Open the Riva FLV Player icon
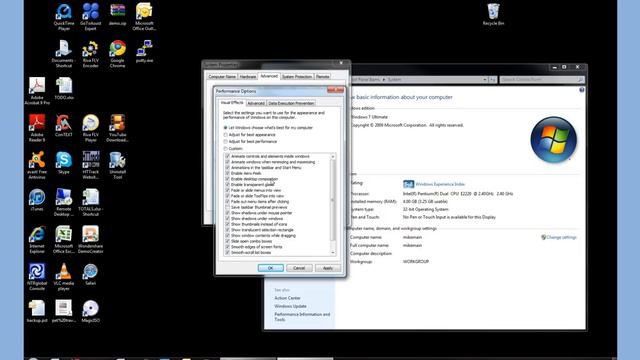The height and width of the screenshot is (360, 640). click(91, 128)
